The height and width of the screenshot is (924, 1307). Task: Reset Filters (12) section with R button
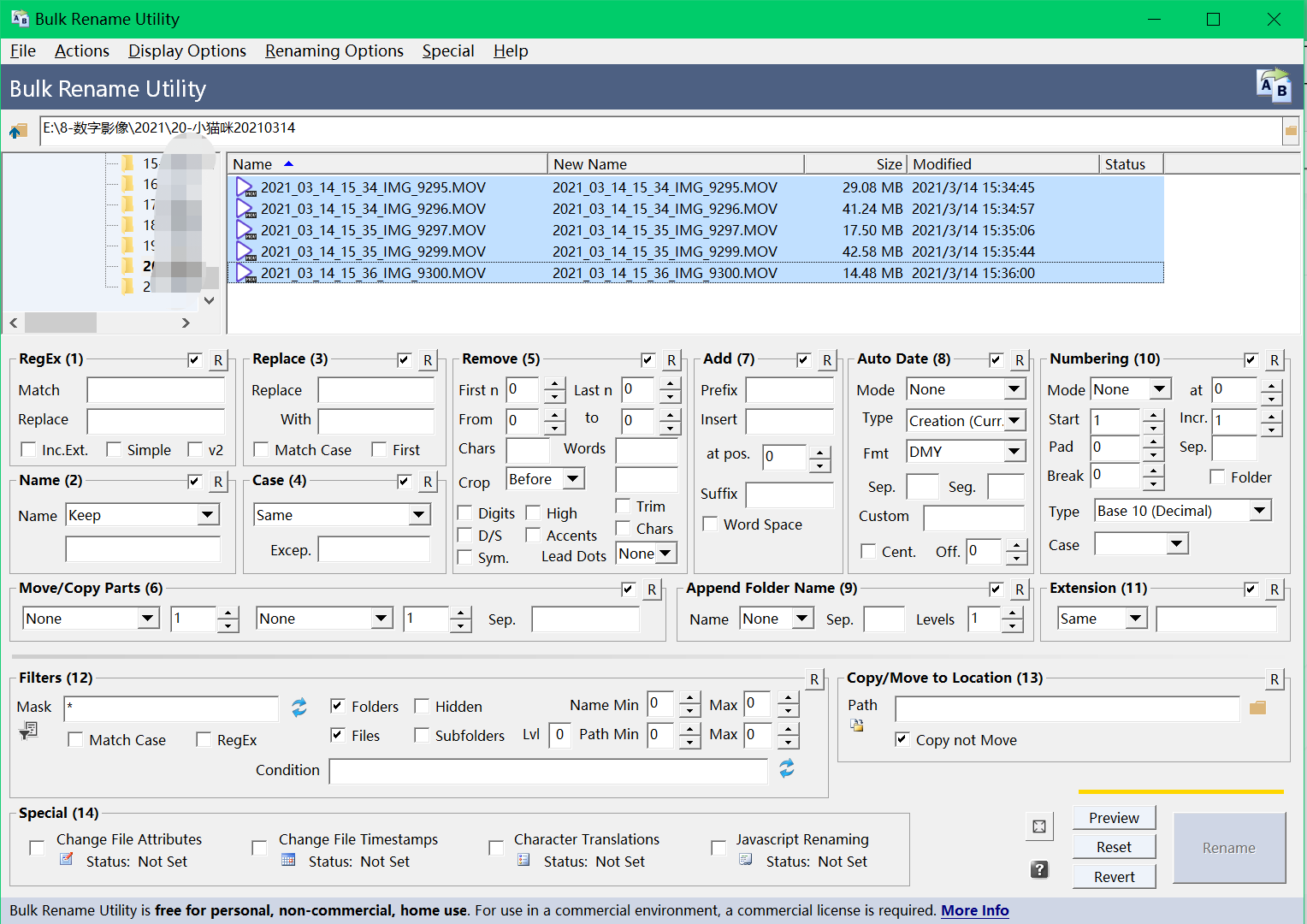click(x=814, y=679)
